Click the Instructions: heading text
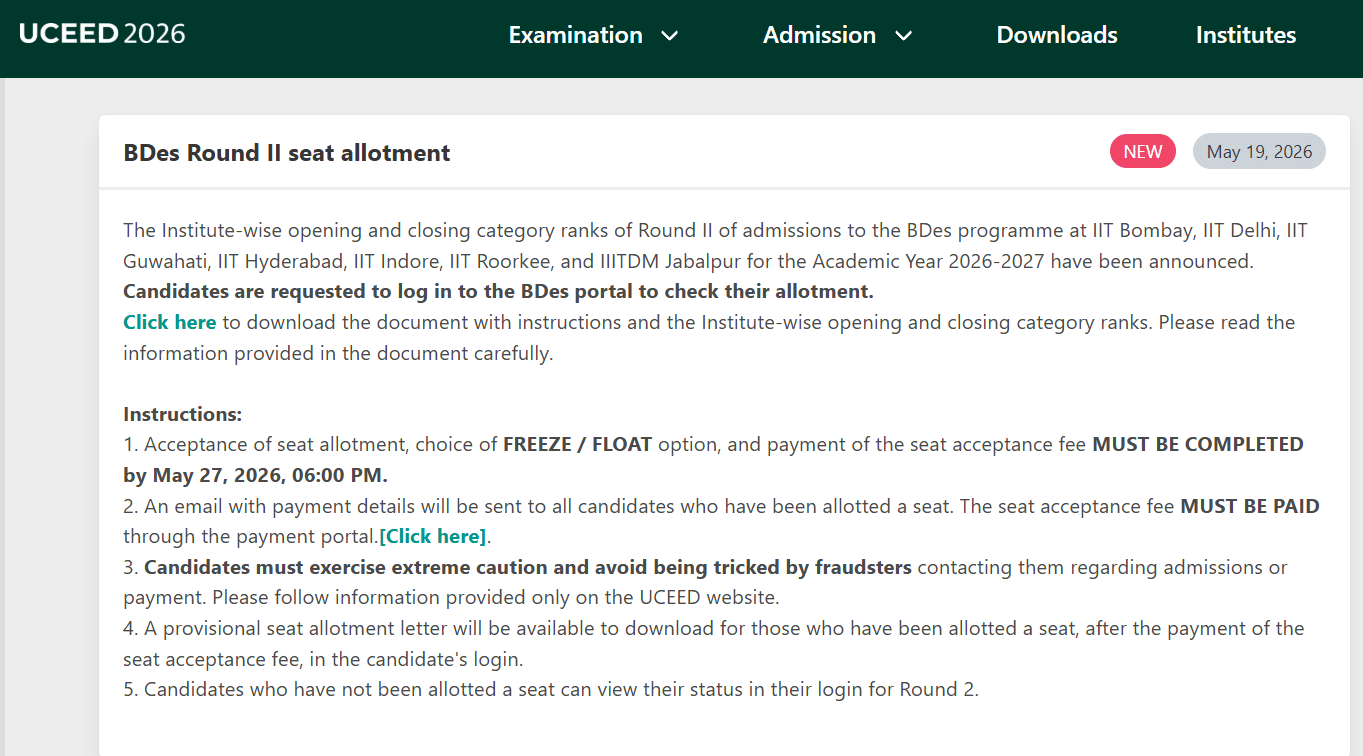 tap(183, 414)
